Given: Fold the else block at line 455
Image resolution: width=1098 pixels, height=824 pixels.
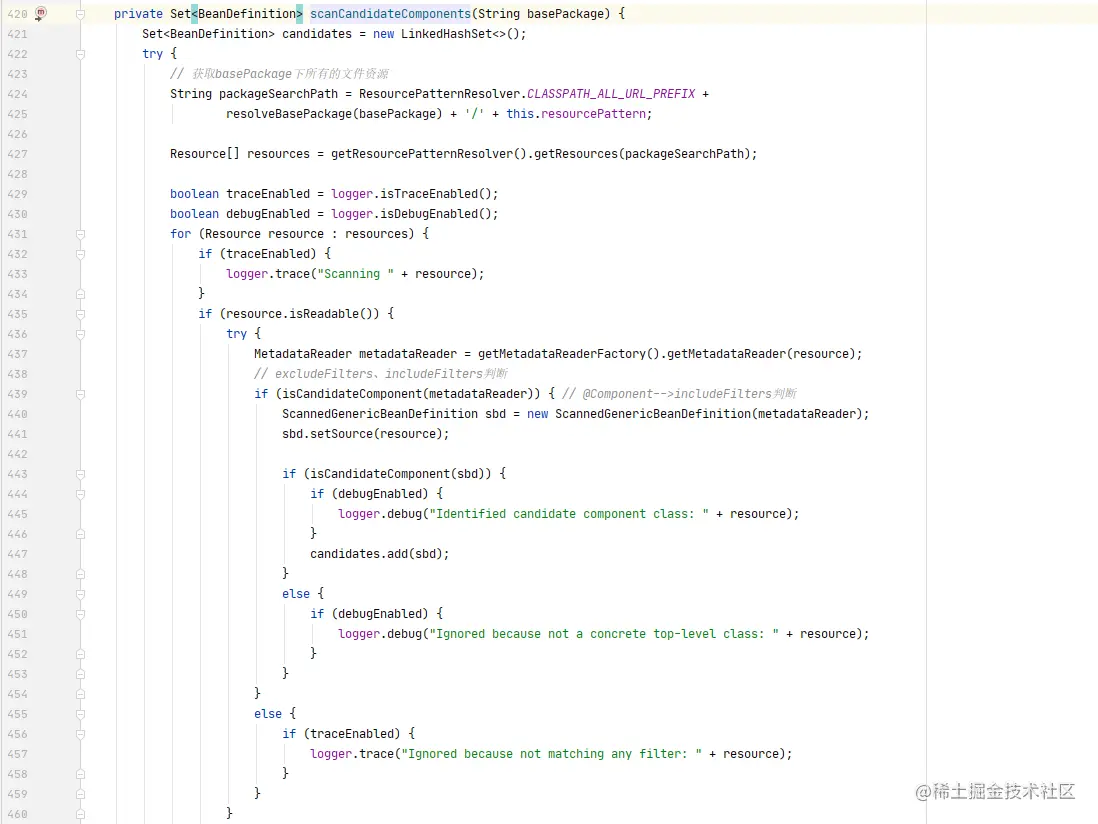Looking at the screenshot, I should pyautogui.click(x=81, y=714).
